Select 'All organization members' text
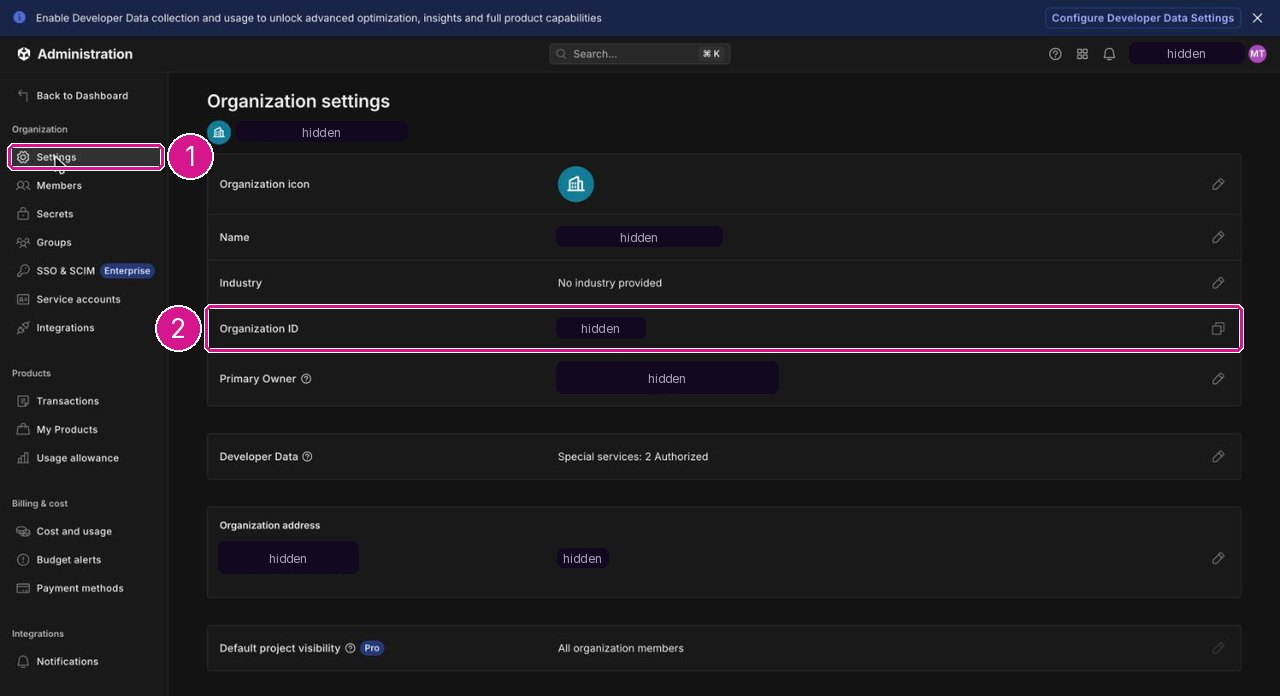 coord(621,648)
